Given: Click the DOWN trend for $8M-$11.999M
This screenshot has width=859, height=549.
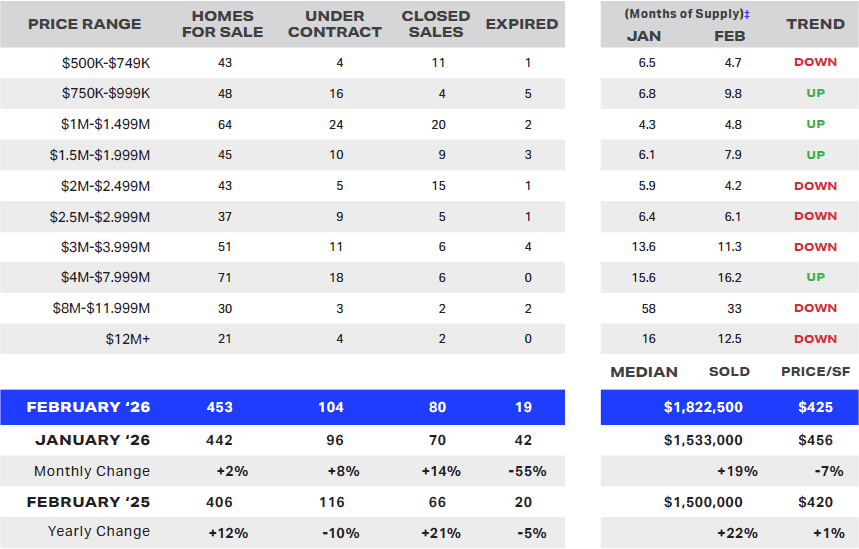Looking at the screenshot, I should coord(815,308).
